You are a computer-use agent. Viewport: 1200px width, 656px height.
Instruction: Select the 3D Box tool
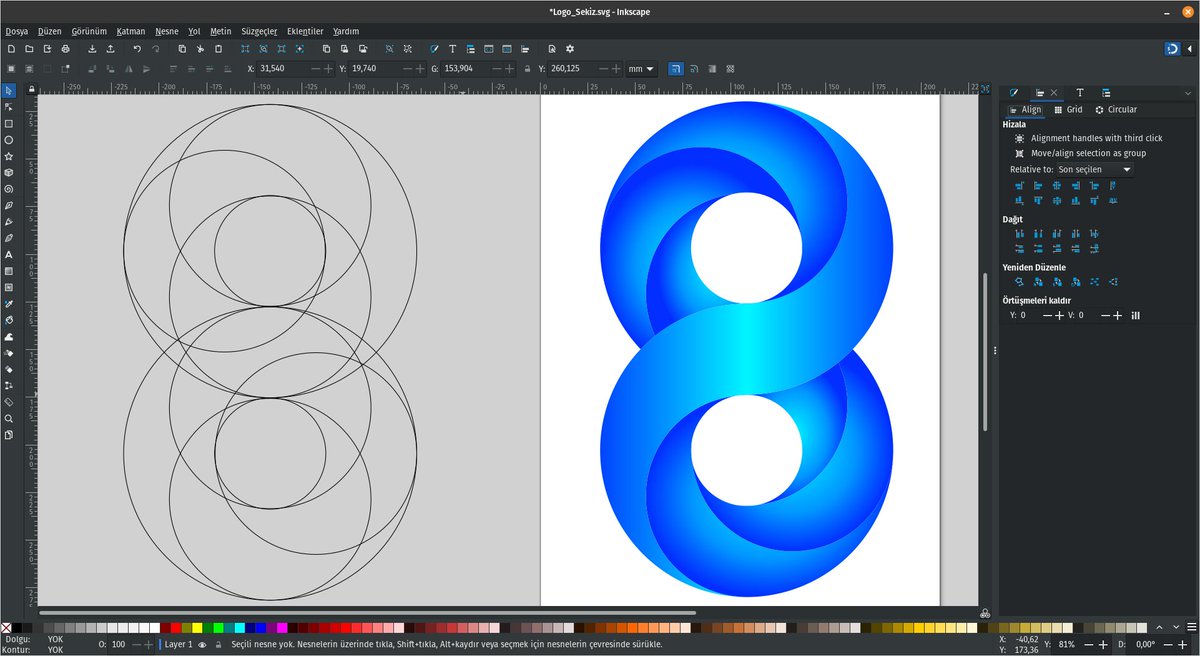(x=9, y=172)
